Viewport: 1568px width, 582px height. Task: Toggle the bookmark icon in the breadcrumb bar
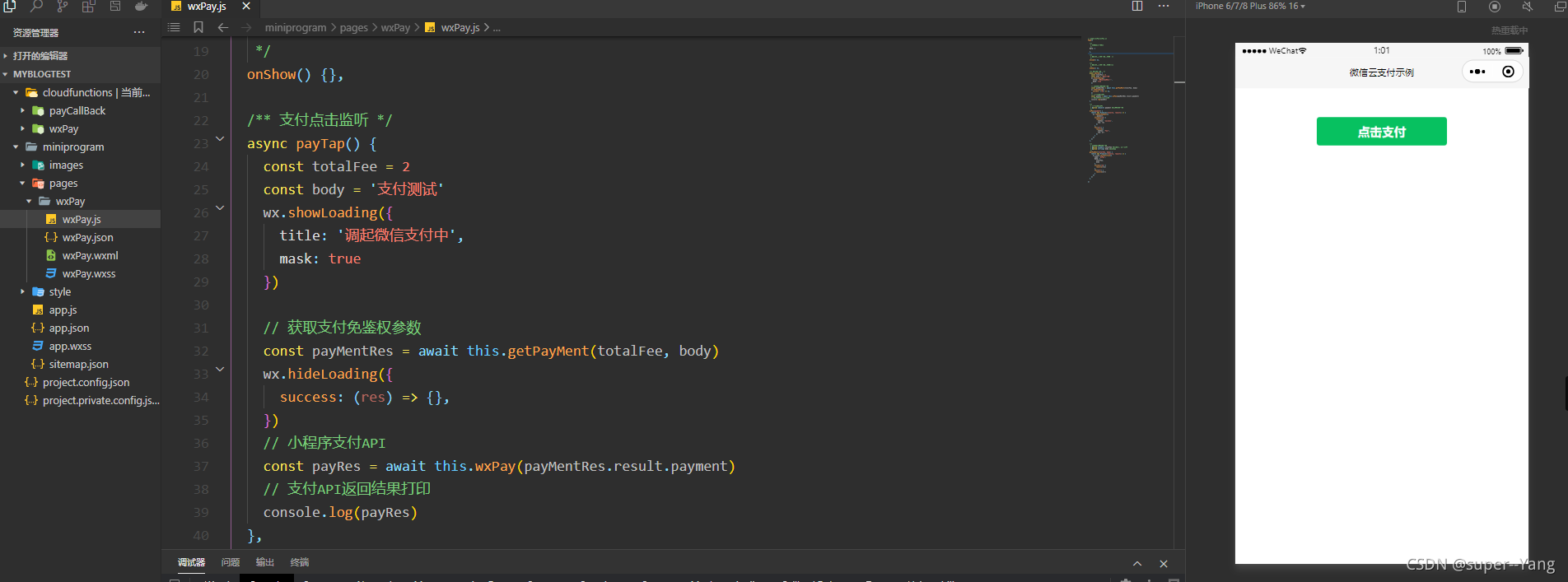click(198, 27)
